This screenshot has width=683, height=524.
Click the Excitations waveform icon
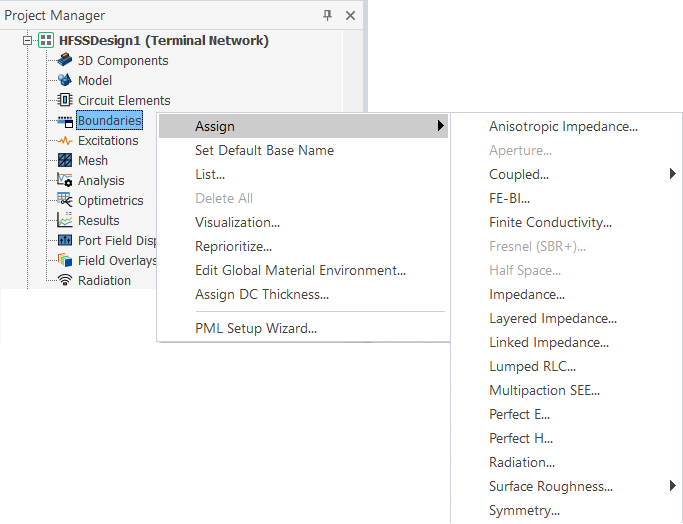[65, 140]
